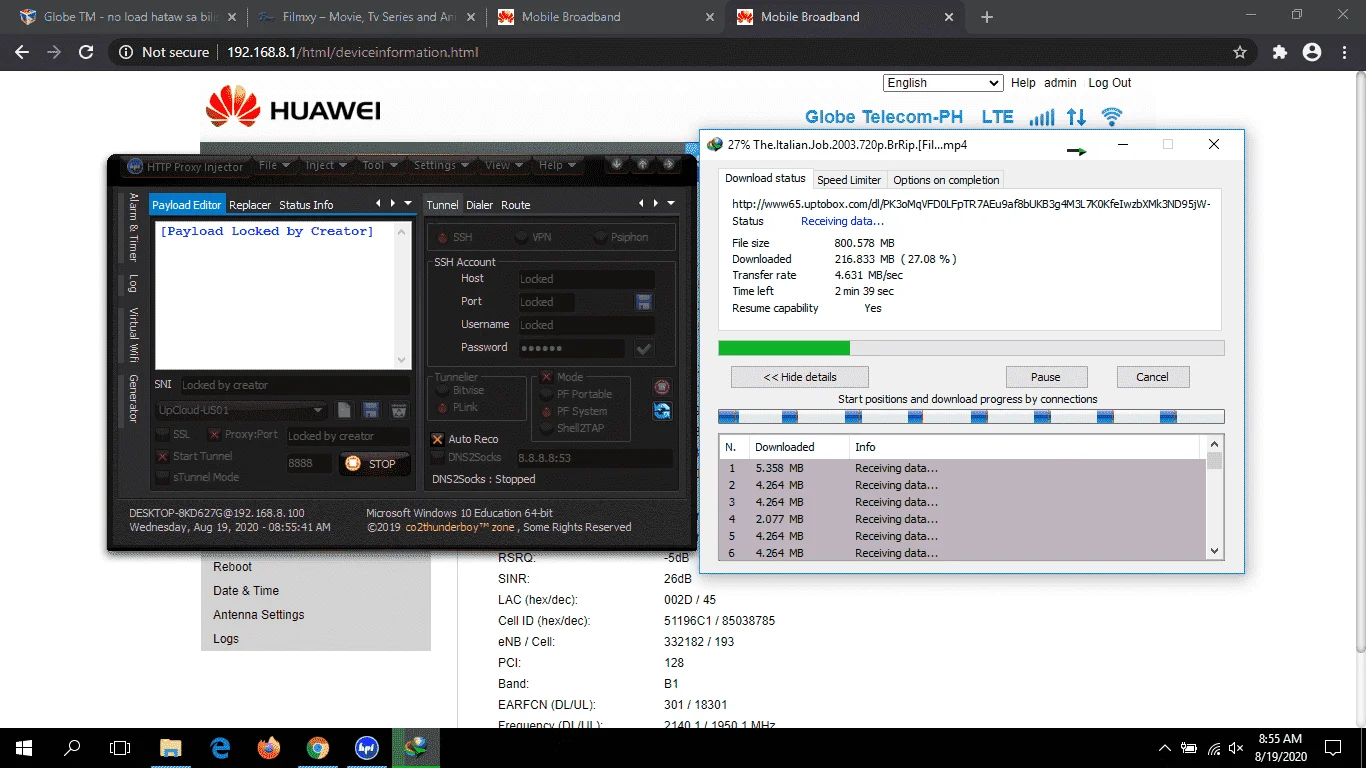Click the Huawei data transfer arrows icon
The height and width of the screenshot is (768, 1366).
1076,117
